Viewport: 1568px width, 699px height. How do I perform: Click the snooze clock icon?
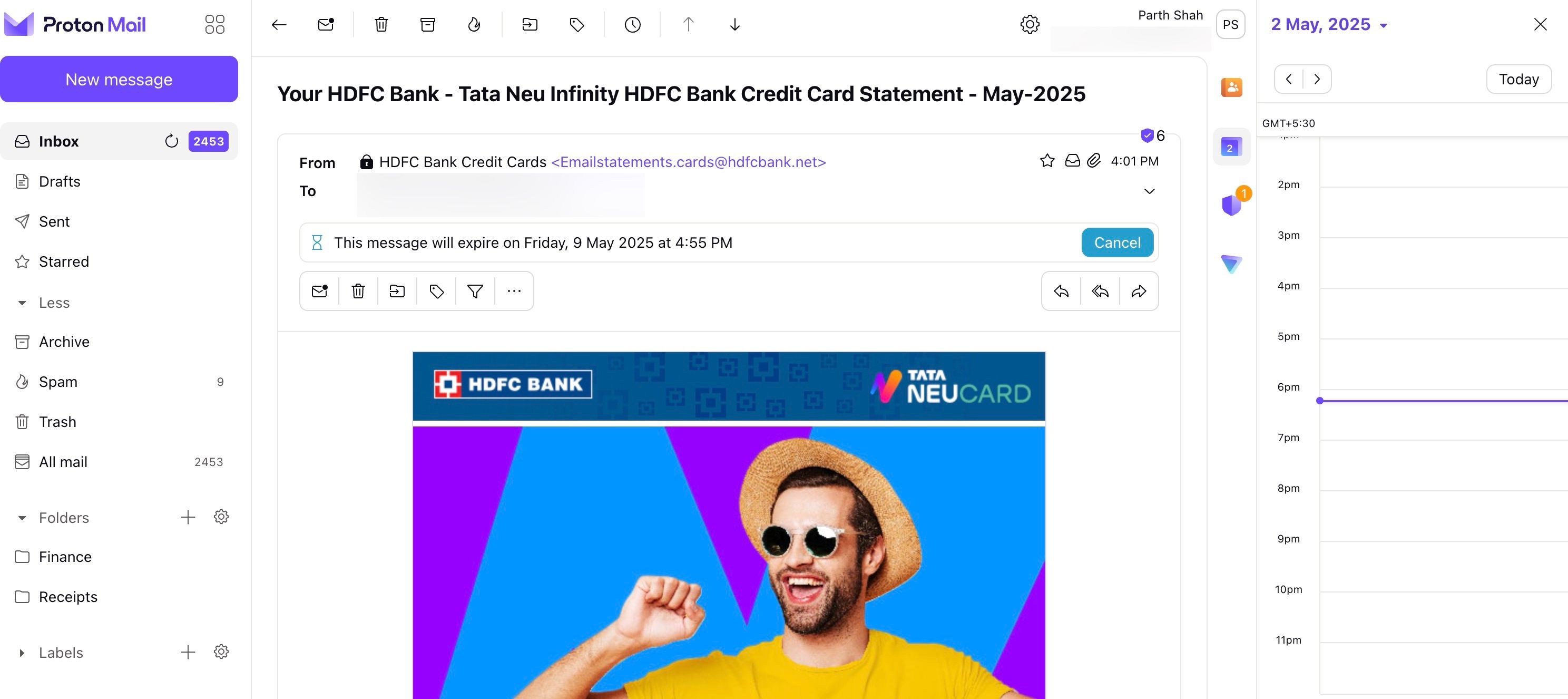(x=632, y=24)
